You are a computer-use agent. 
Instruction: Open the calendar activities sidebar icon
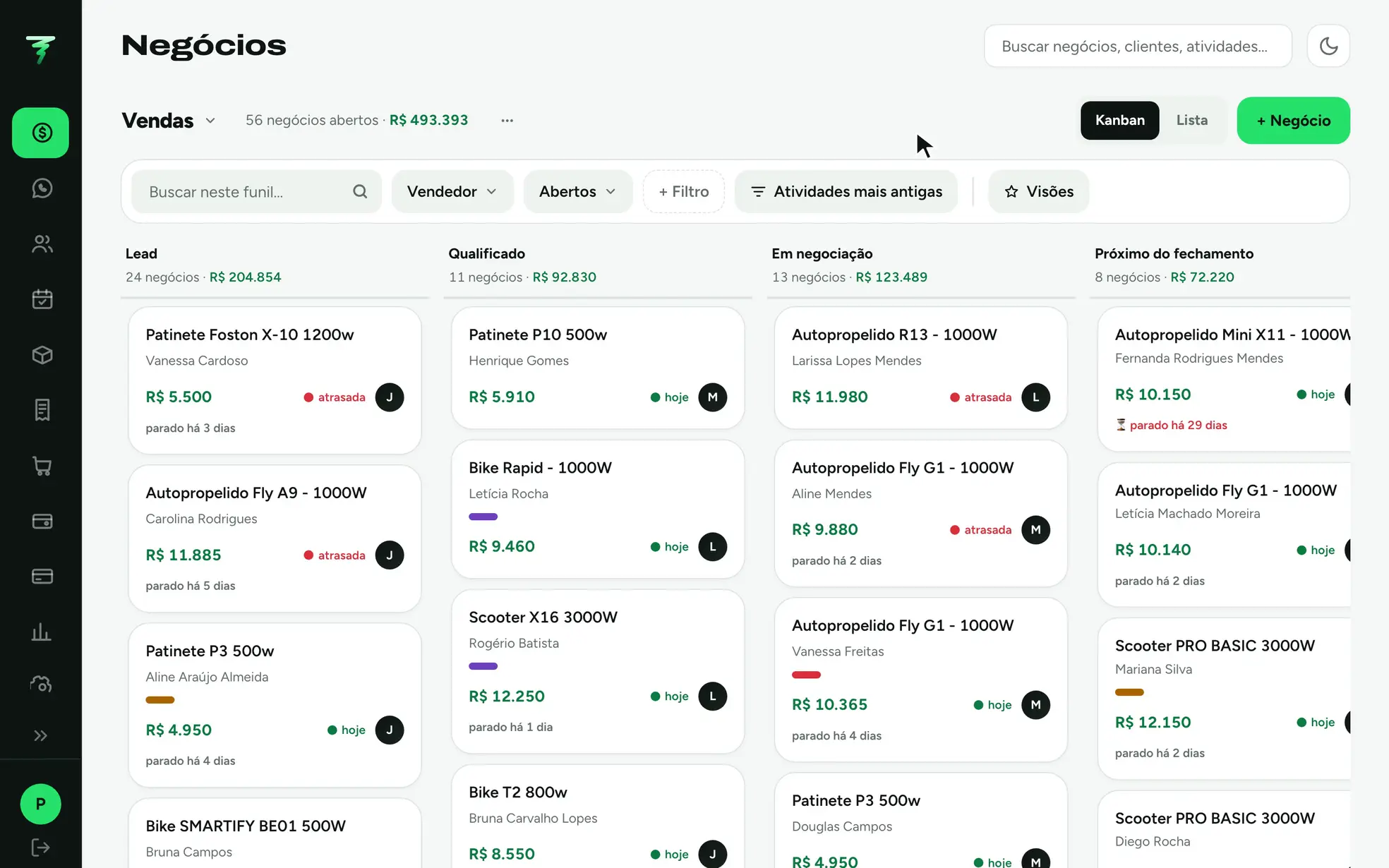coord(42,299)
